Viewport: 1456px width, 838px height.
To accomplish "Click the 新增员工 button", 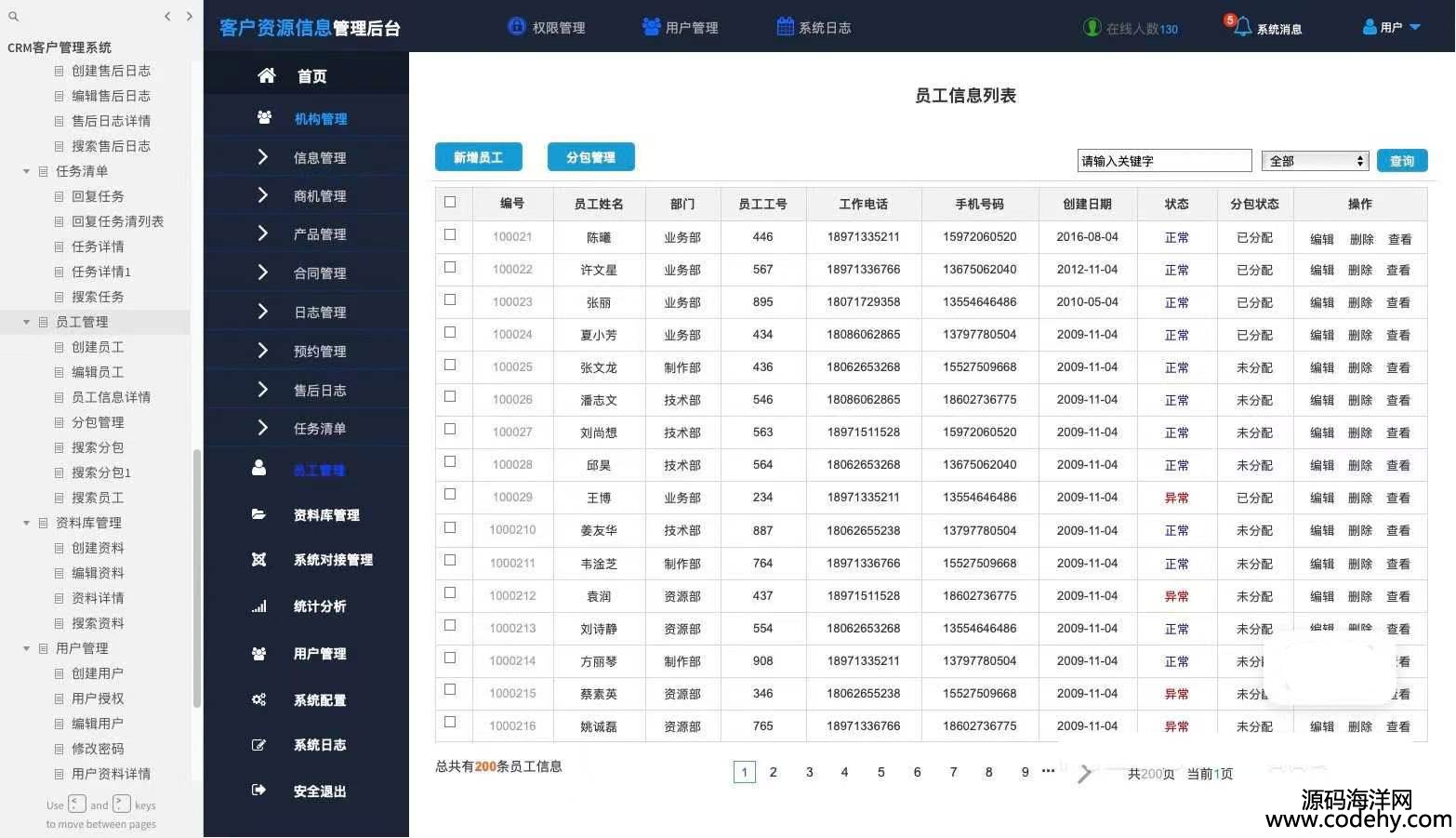I will tap(478, 157).
